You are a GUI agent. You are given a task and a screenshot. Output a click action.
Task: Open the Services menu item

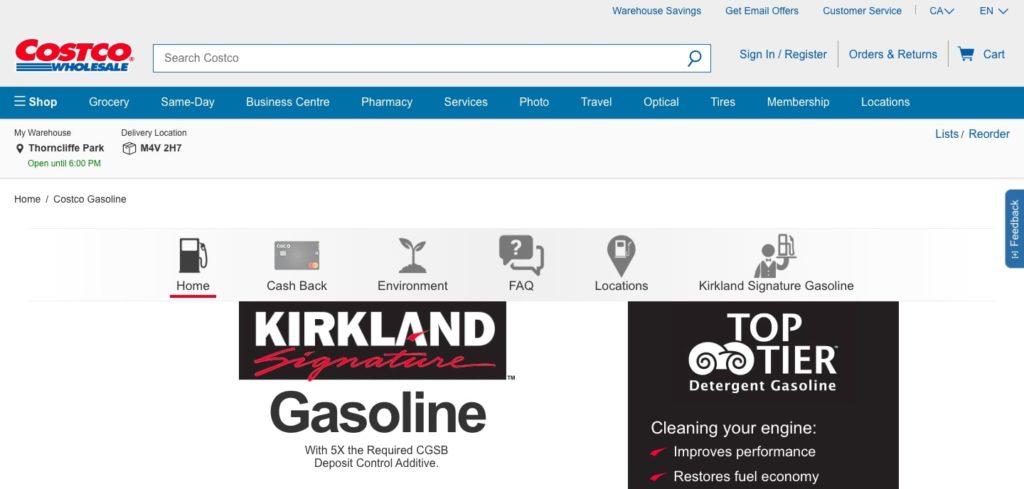tap(466, 102)
